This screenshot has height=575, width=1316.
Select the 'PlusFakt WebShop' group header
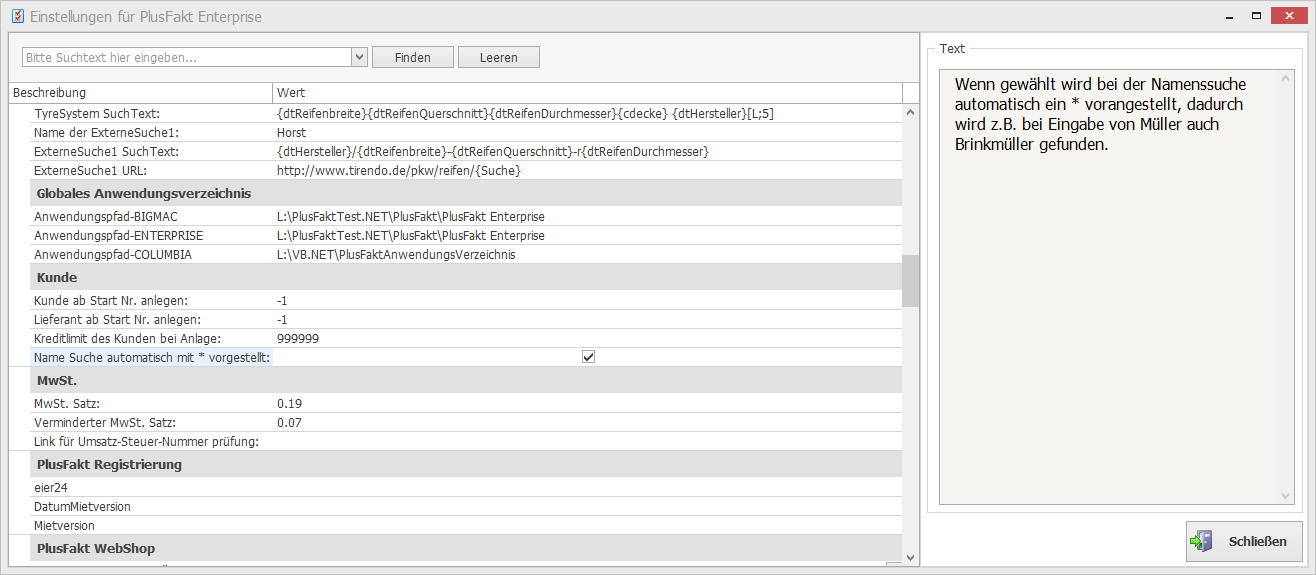(x=466, y=549)
